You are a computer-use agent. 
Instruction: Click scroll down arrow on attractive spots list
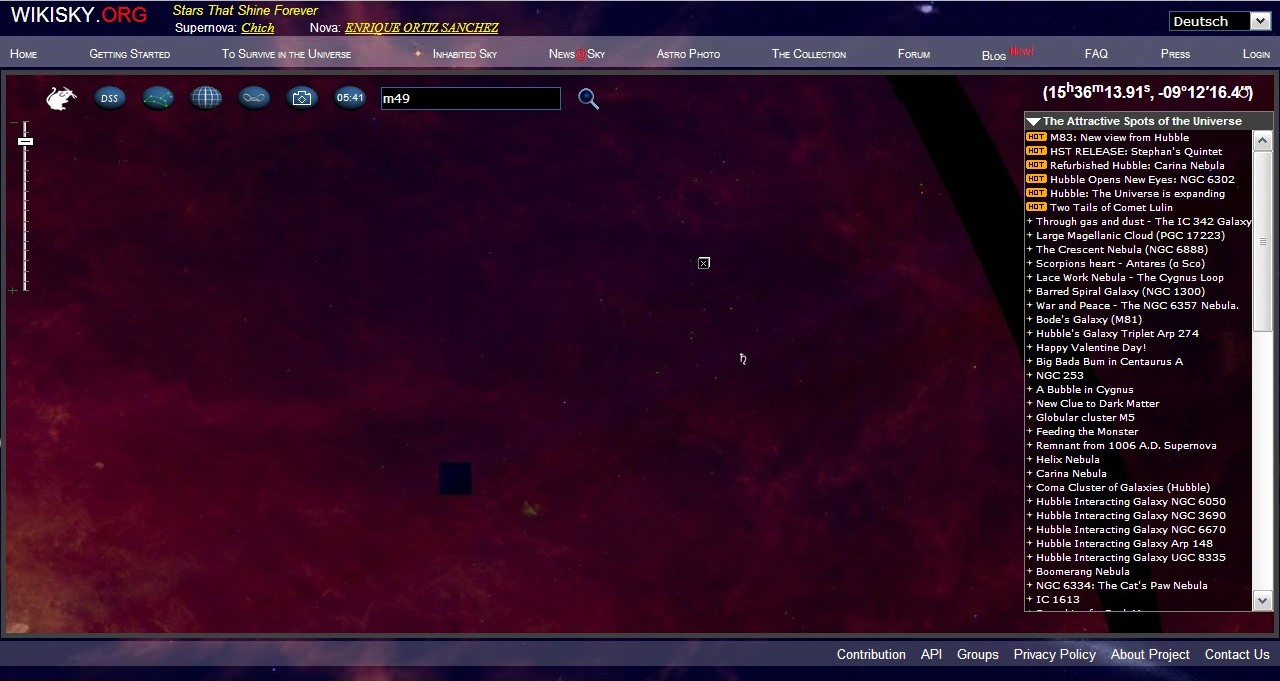point(1262,601)
